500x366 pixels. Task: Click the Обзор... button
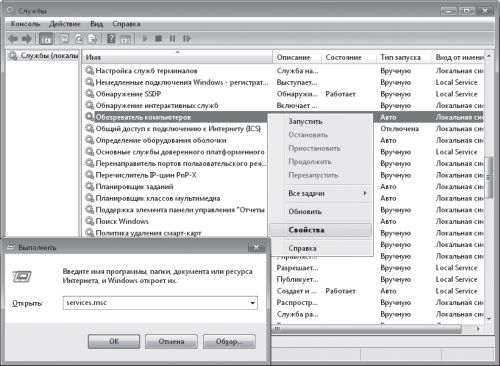(x=229, y=341)
